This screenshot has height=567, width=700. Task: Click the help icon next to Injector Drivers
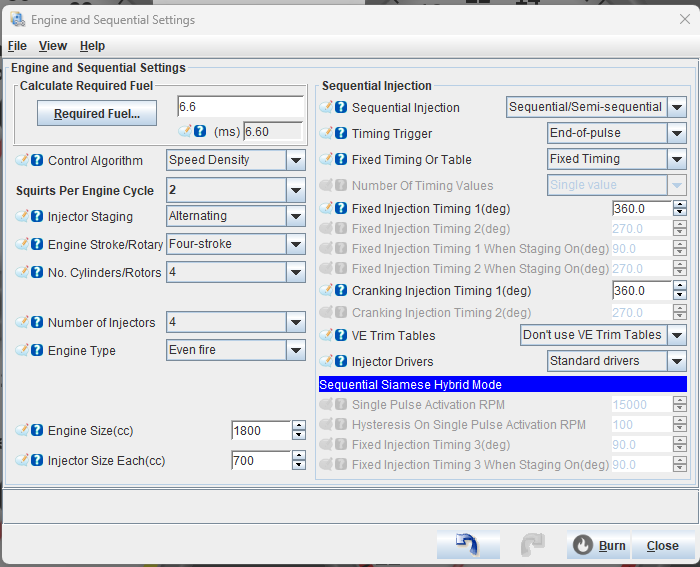pos(341,361)
